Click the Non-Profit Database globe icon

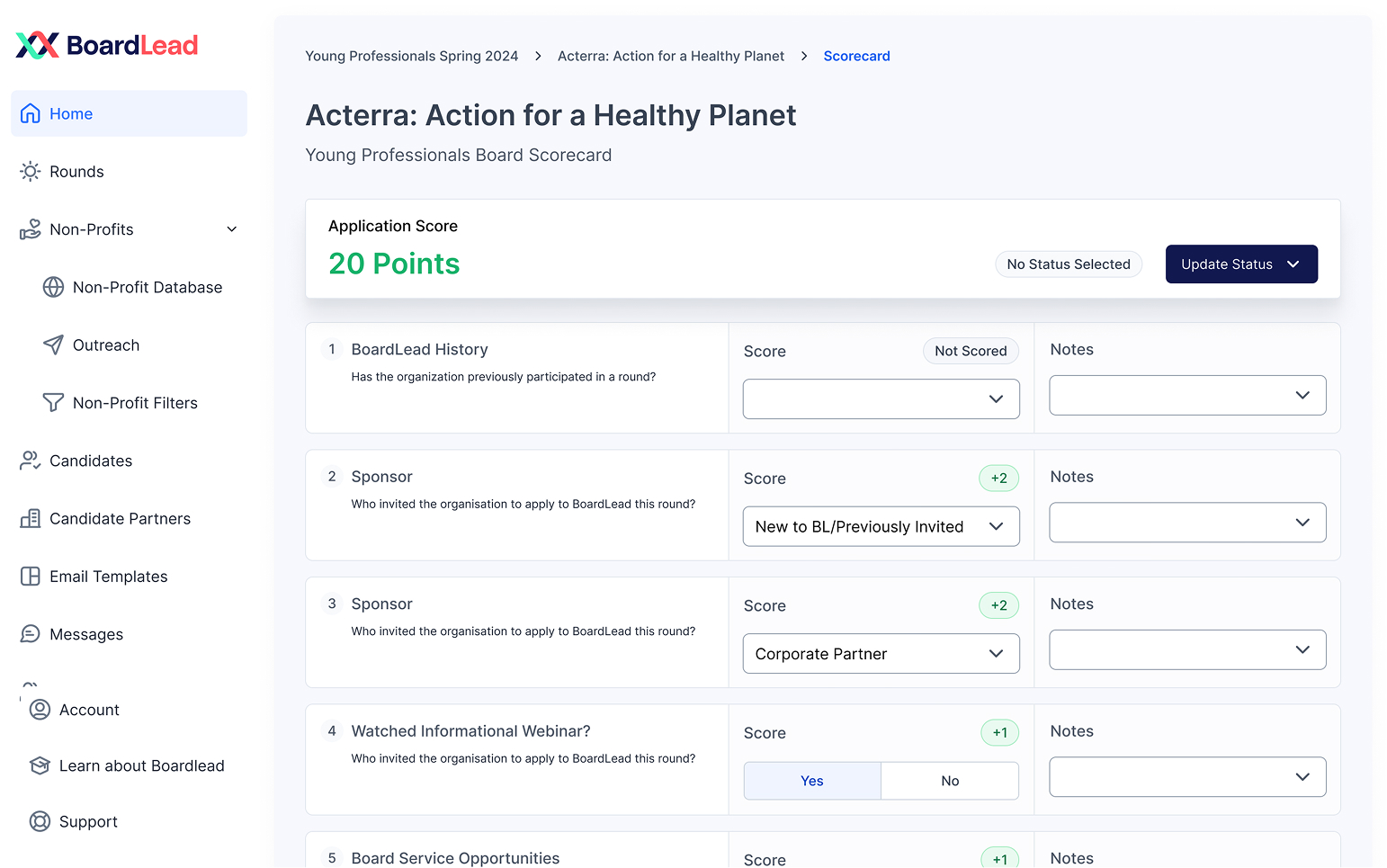pos(54,287)
